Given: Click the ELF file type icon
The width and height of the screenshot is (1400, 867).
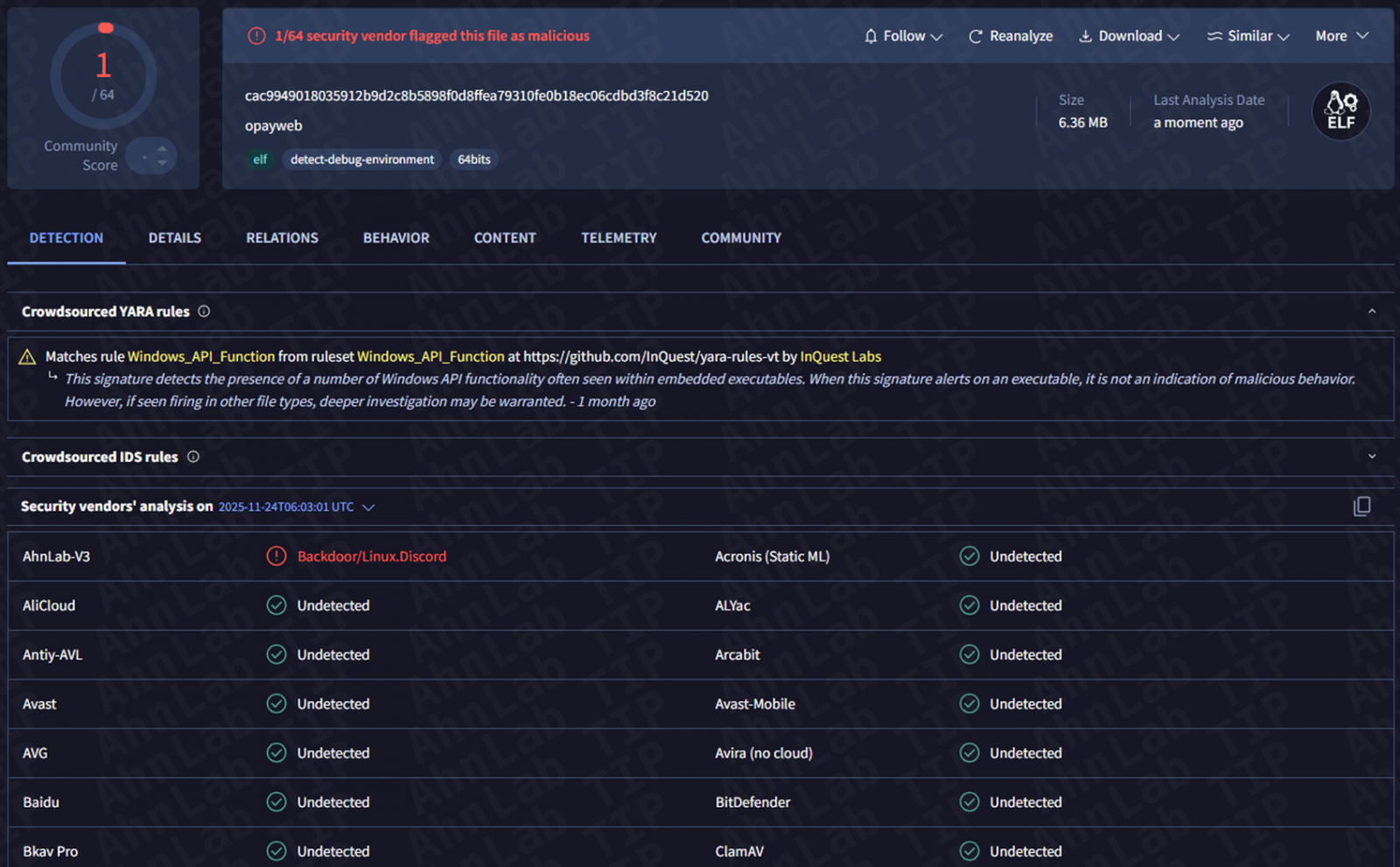Looking at the screenshot, I should coord(1340,111).
